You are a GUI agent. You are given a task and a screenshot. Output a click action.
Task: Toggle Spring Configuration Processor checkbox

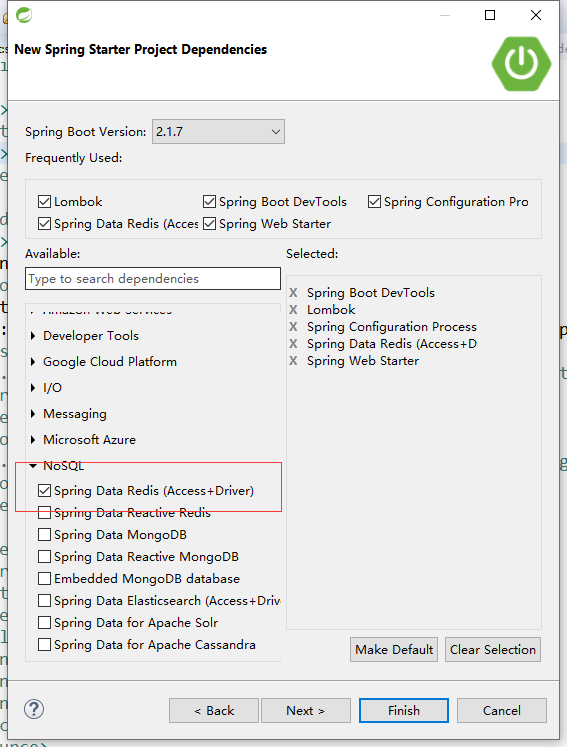coord(375,202)
